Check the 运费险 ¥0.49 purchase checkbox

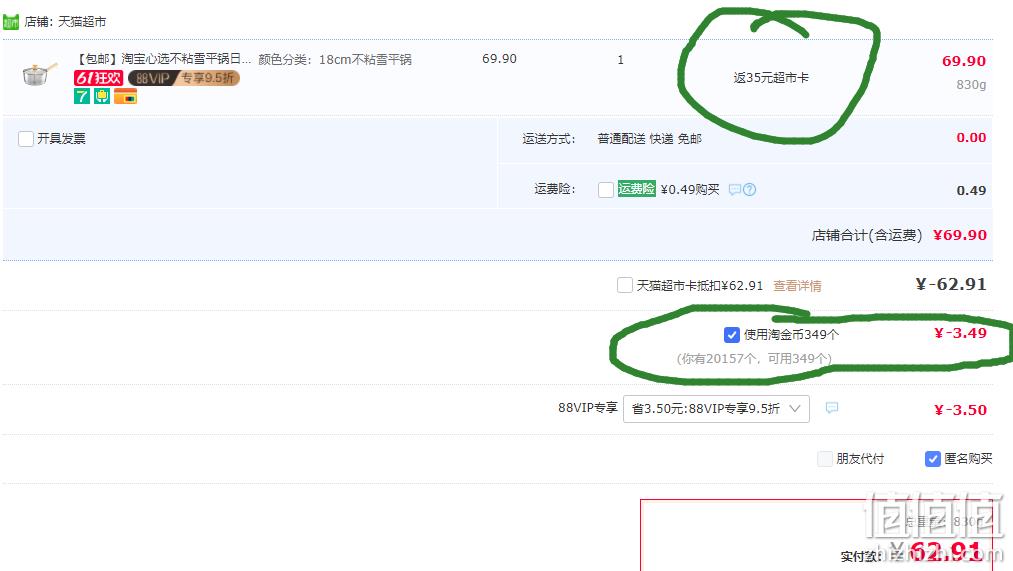click(x=606, y=190)
